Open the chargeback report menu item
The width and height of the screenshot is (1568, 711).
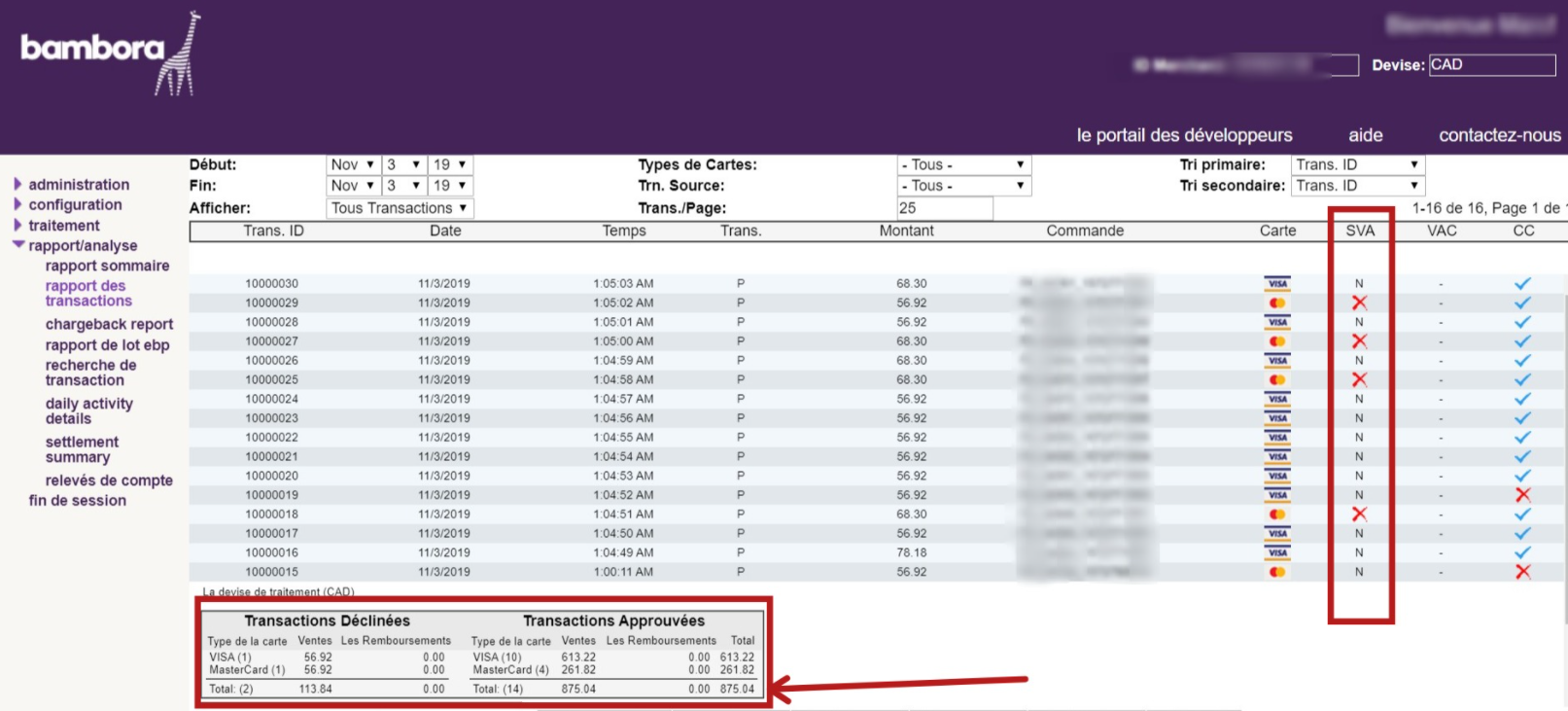tap(109, 324)
